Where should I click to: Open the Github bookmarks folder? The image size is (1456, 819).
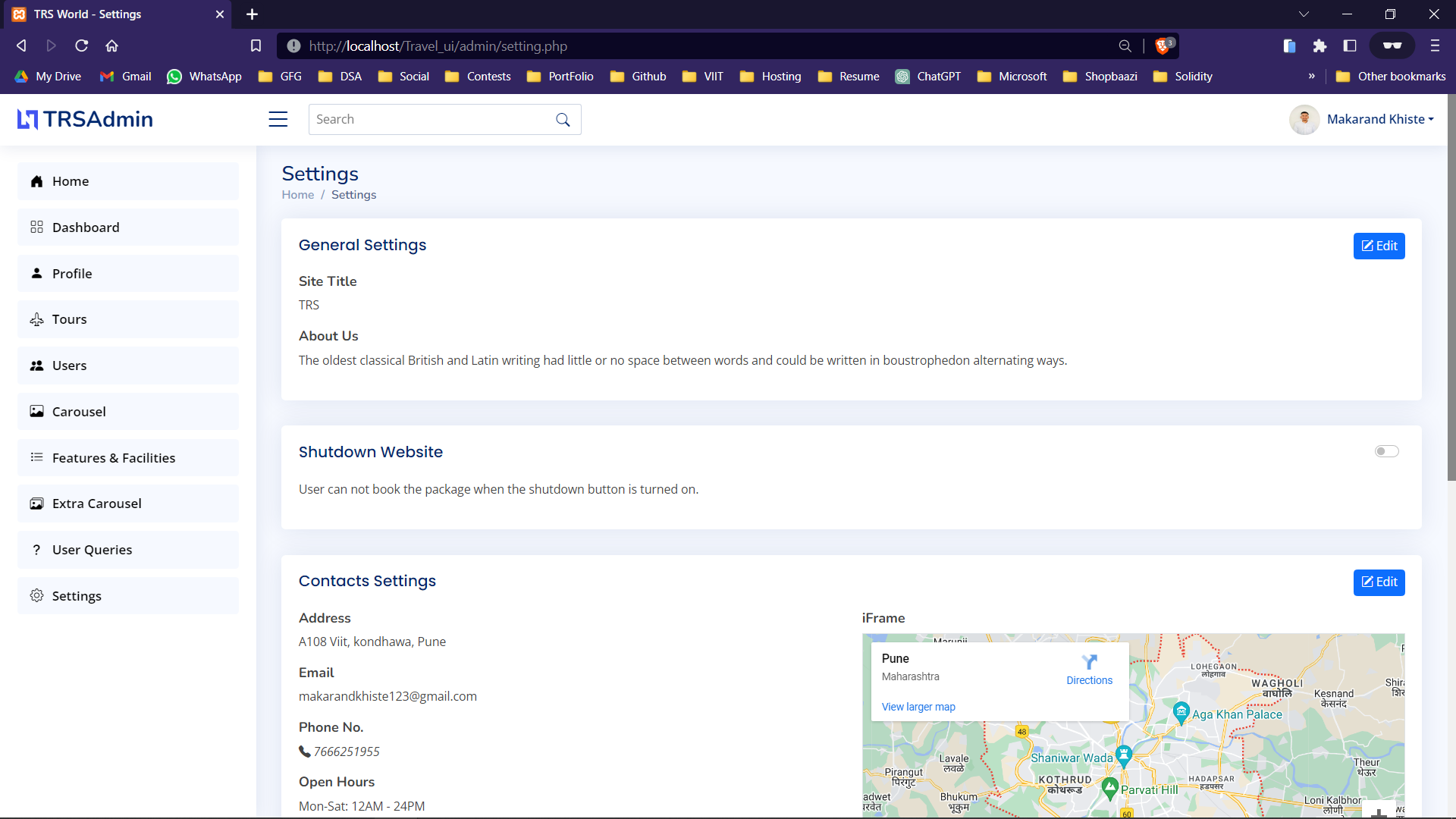pyautogui.click(x=638, y=77)
